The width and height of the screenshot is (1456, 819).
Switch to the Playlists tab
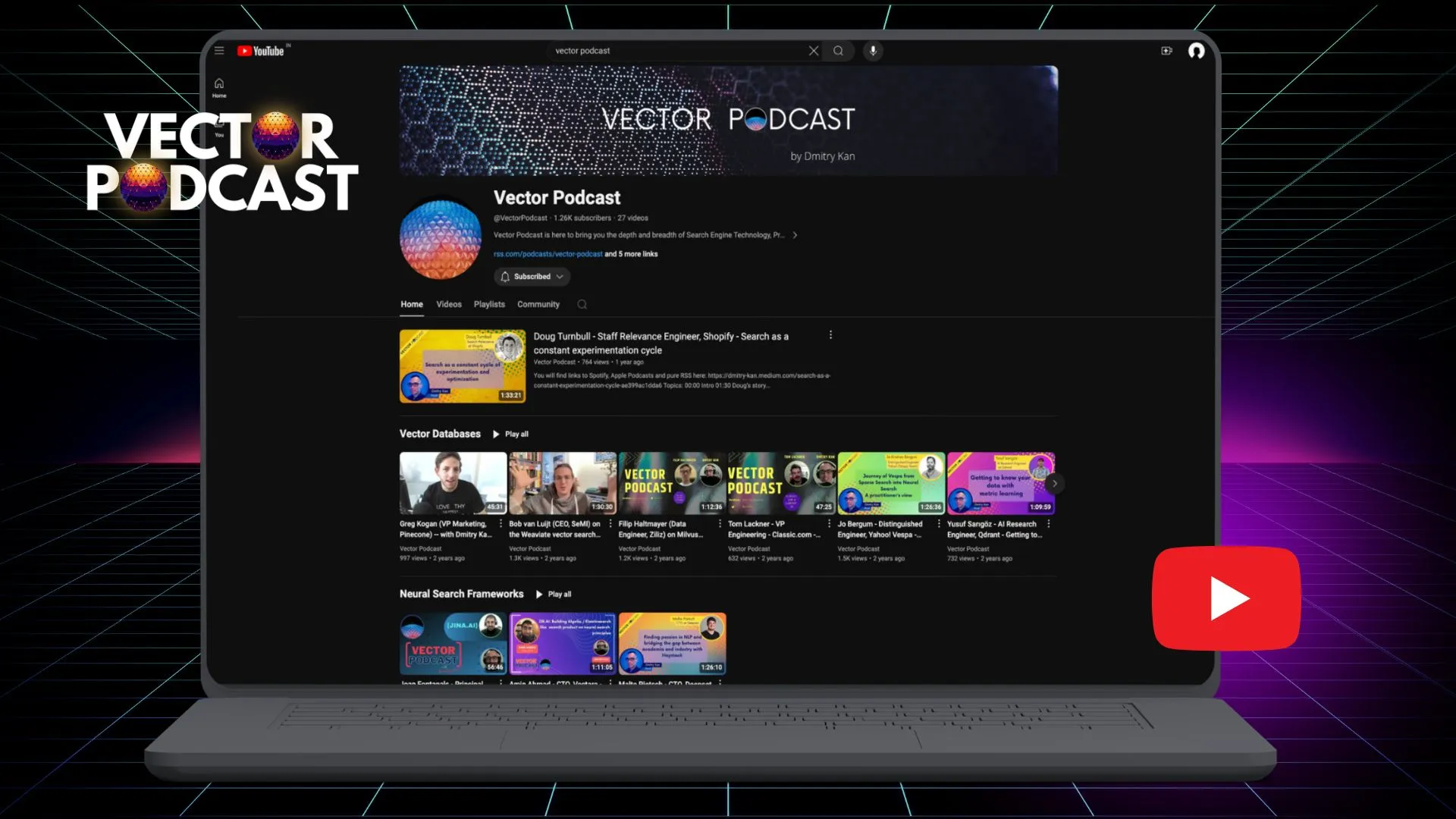(488, 304)
